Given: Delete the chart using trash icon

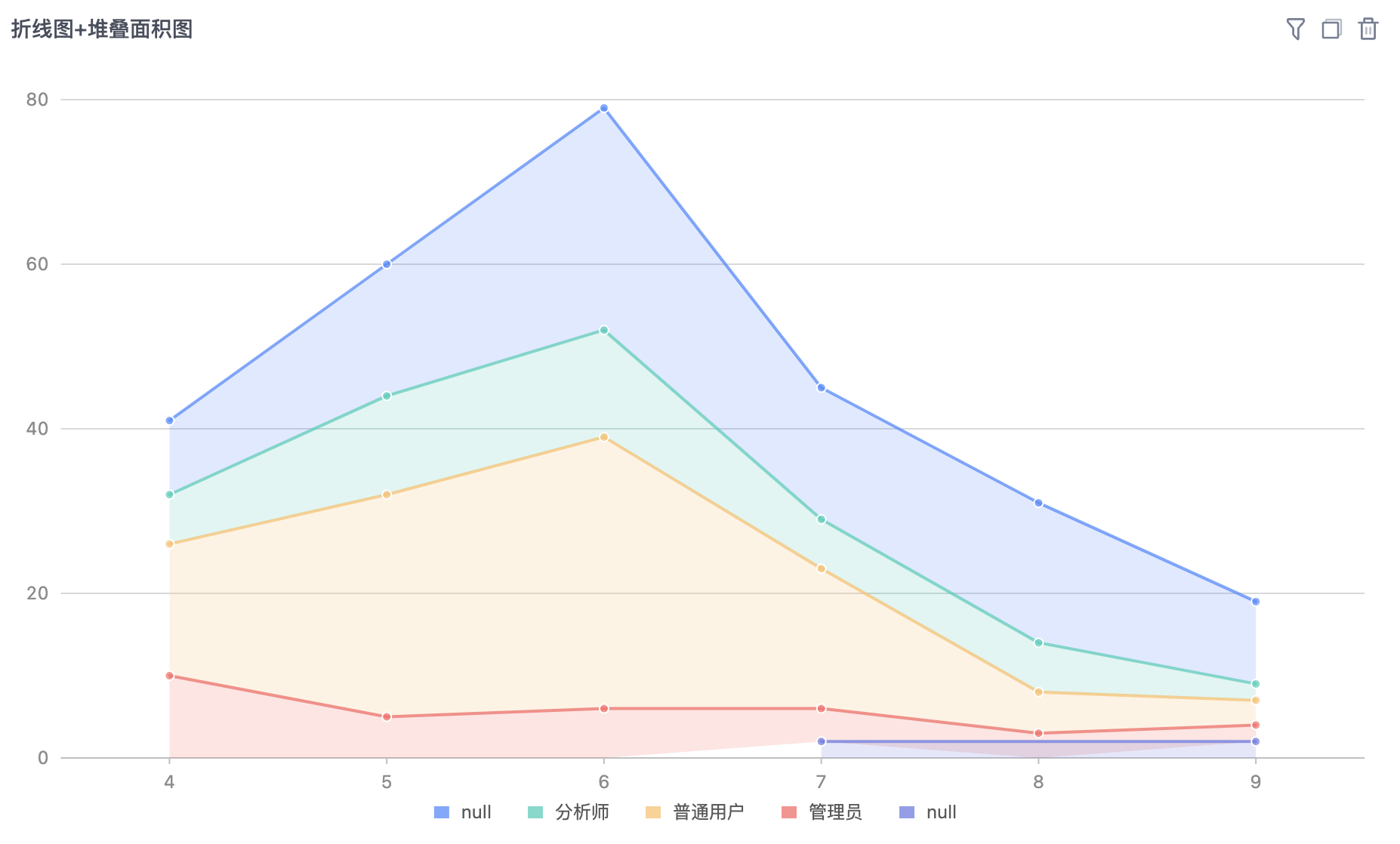Looking at the screenshot, I should 1368,29.
